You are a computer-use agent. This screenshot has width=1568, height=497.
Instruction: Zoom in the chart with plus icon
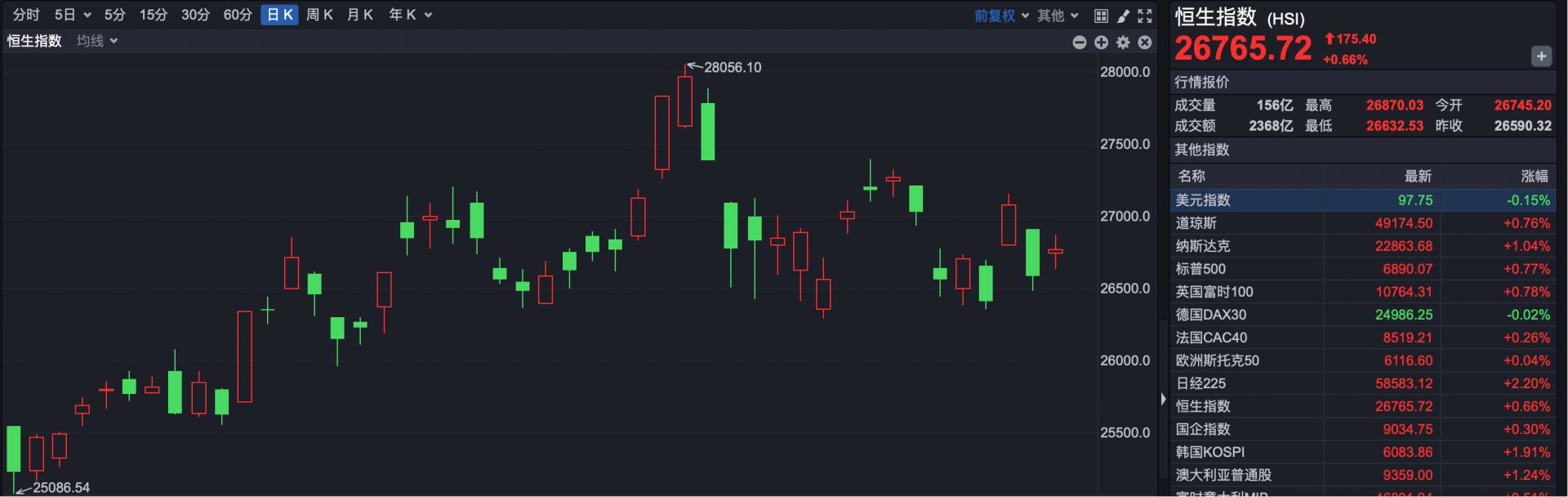tap(1101, 43)
